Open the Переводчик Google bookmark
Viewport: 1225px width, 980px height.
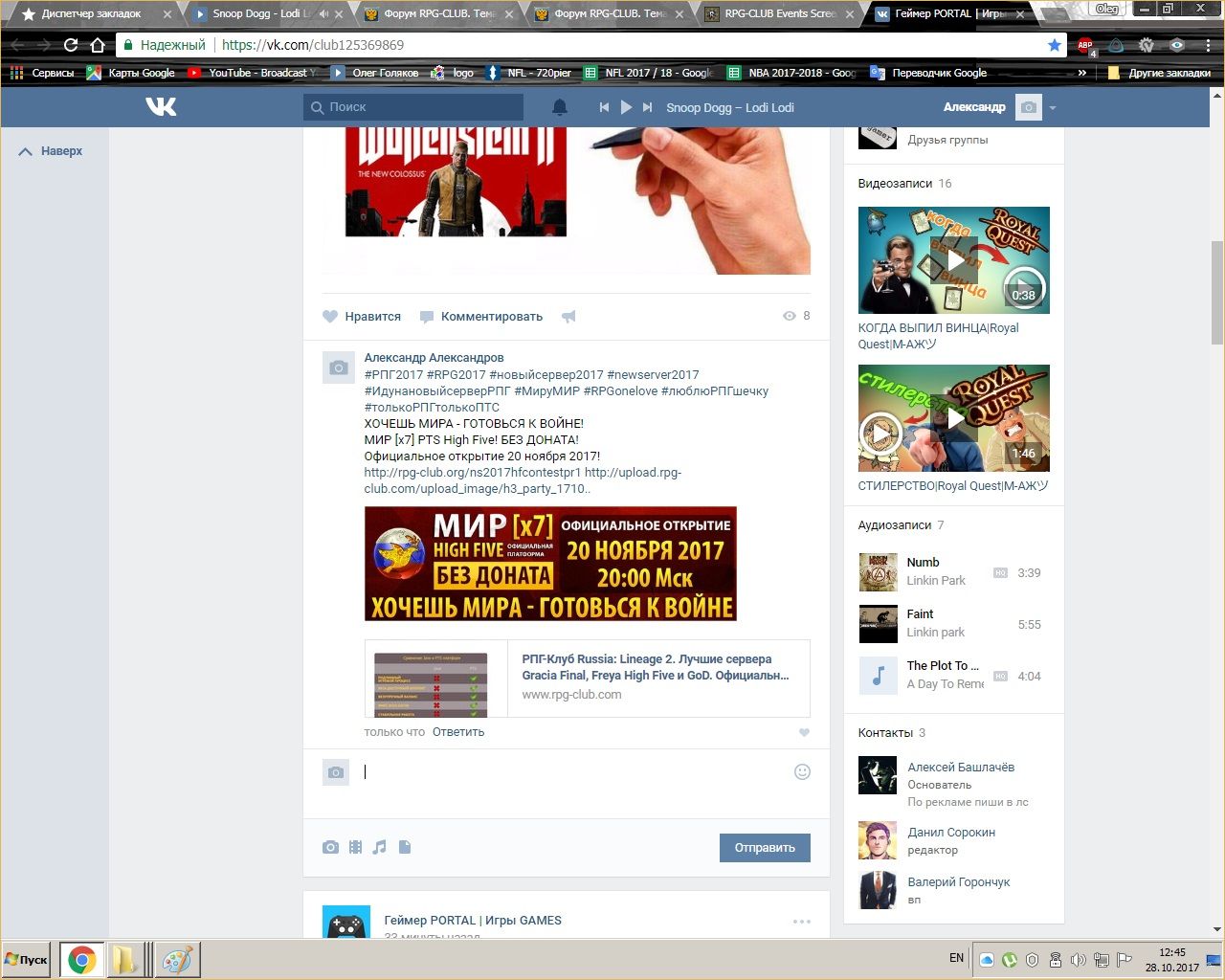click(928, 73)
